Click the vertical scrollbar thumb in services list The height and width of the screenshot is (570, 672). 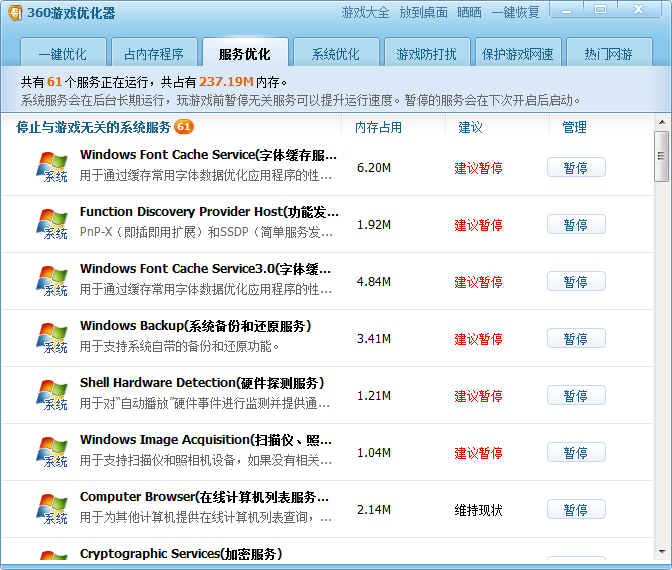click(661, 159)
